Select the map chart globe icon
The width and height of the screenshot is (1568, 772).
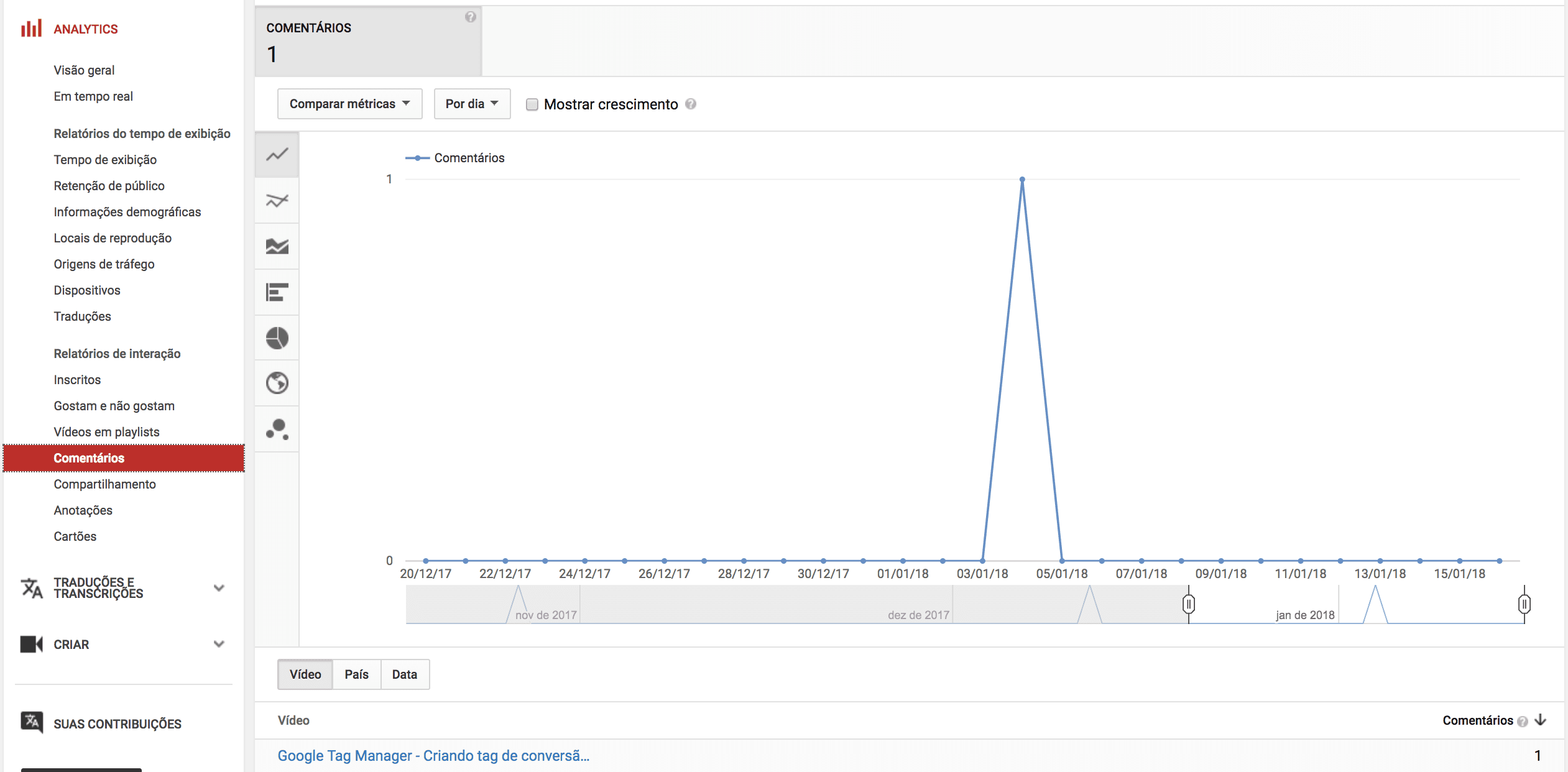[x=277, y=384]
